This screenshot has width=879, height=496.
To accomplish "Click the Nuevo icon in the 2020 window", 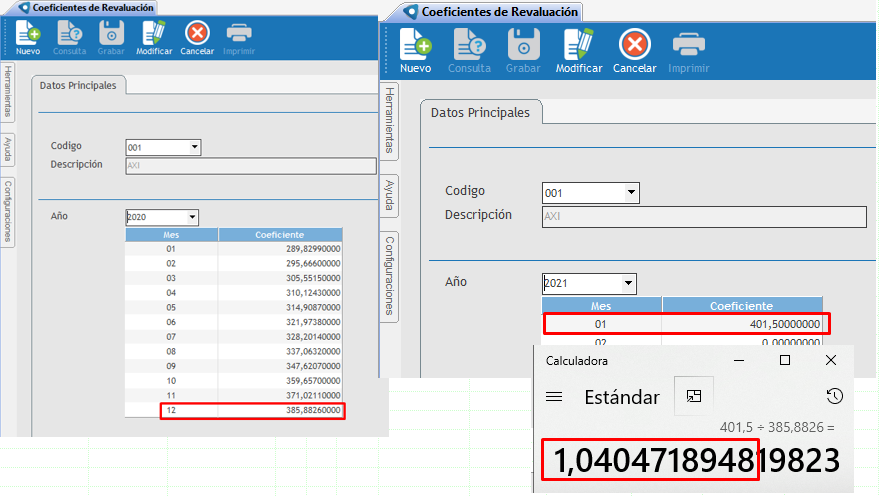I will tap(28, 34).
